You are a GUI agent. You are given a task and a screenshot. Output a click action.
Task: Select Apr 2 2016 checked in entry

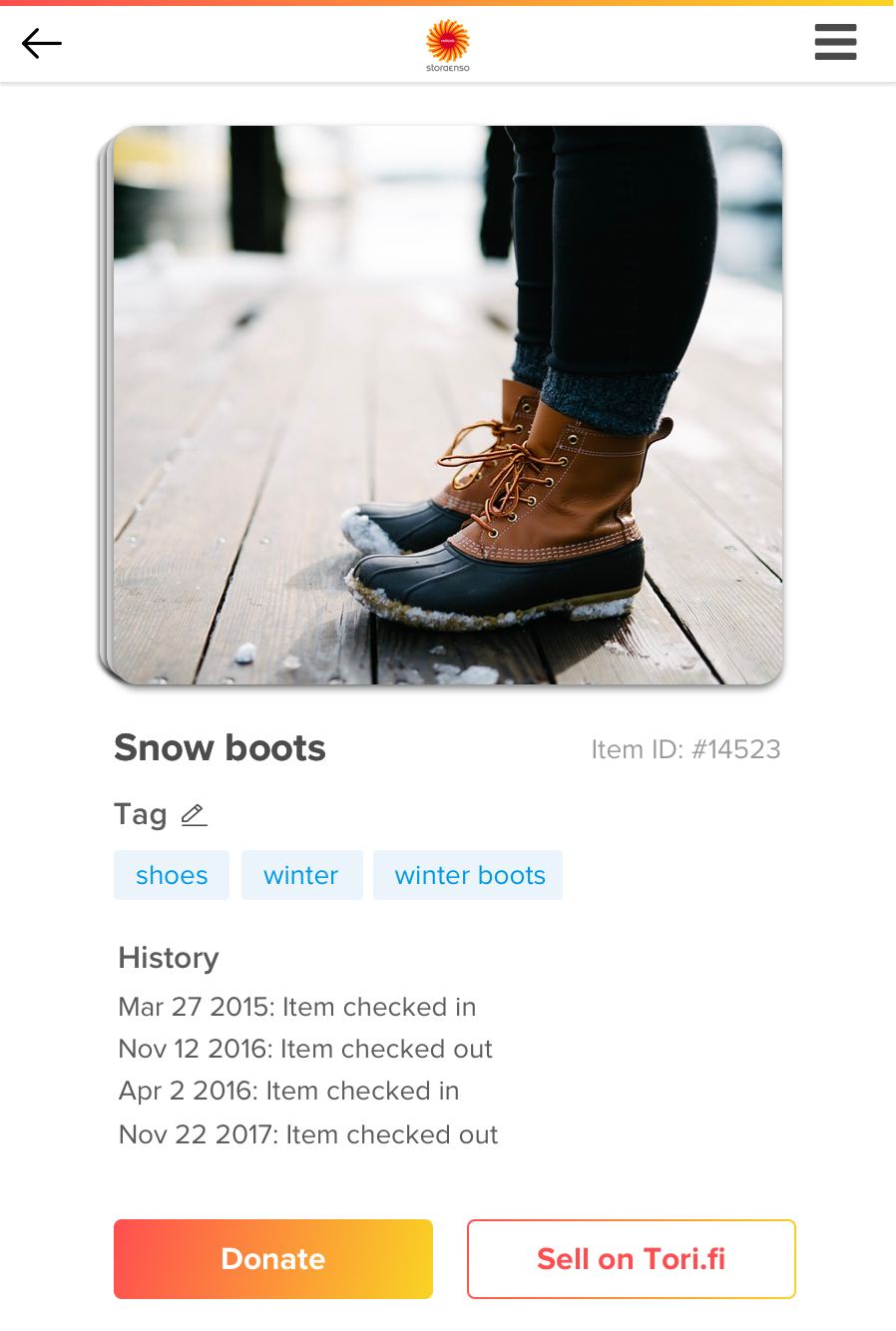(288, 1091)
